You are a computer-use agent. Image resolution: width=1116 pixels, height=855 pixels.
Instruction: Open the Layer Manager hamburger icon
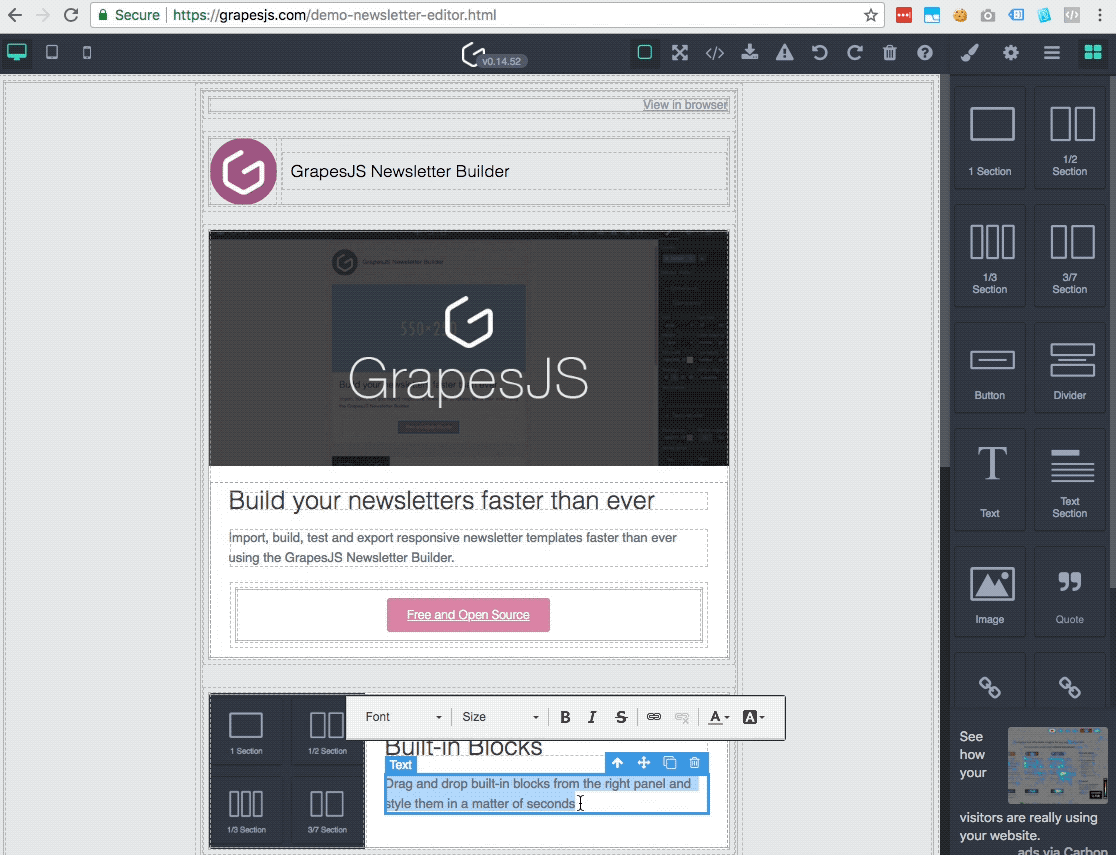[1051, 52]
